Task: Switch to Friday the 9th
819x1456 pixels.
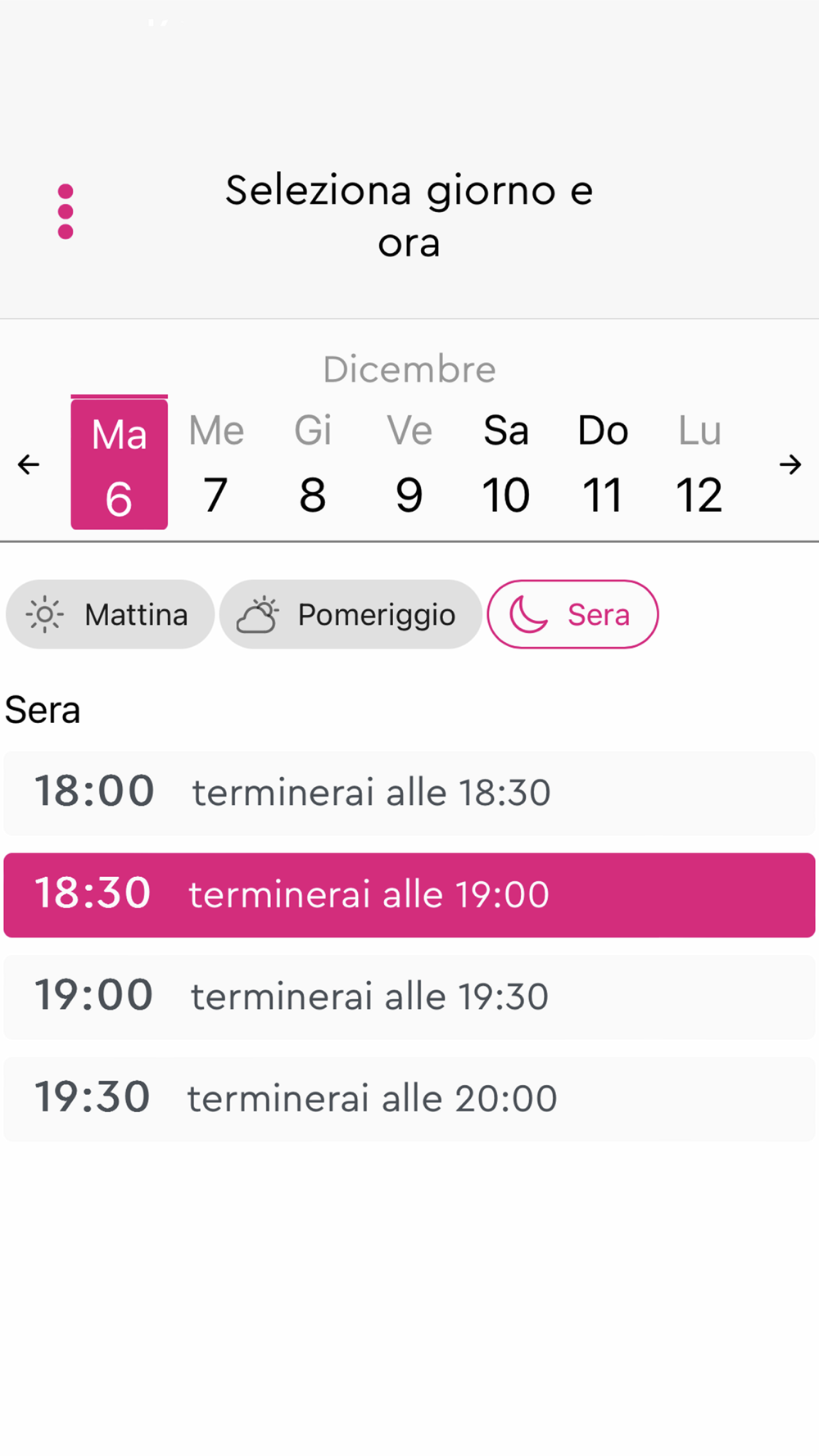Action: coord(409,463)
